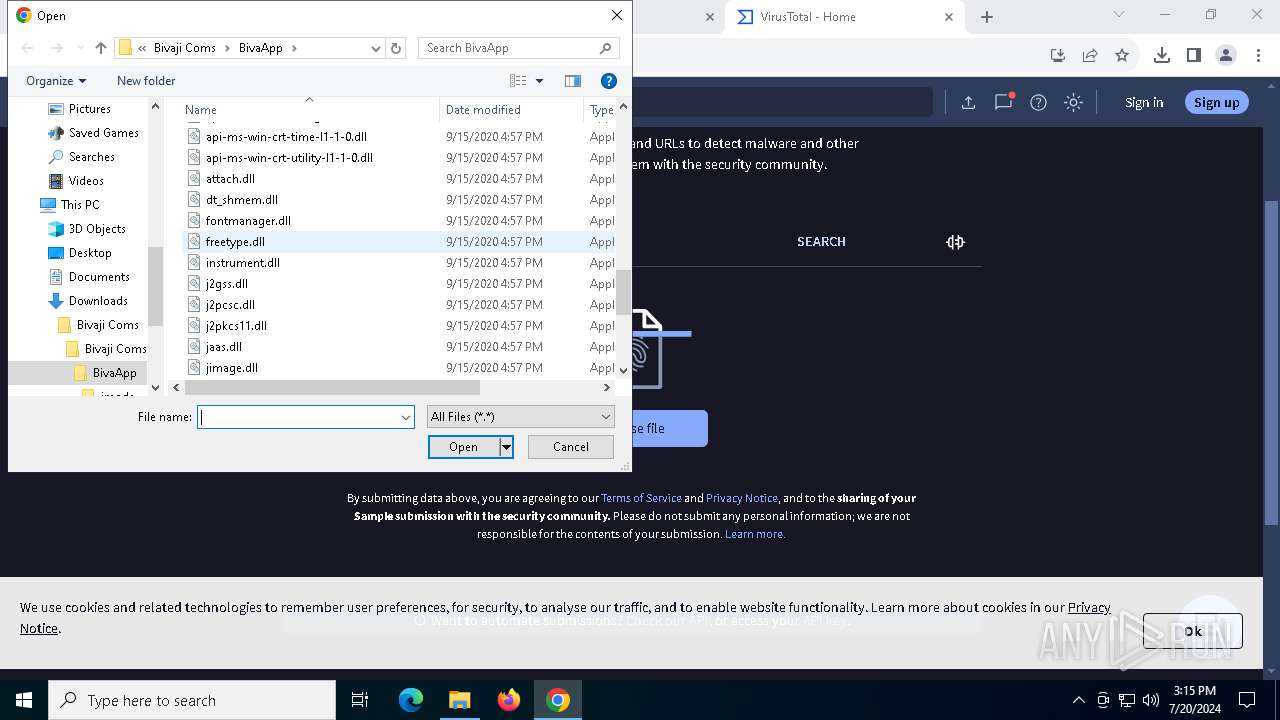The height and width of the screenshot is (720, 1280).
Task: Bookmark this page star icon
Action: point(1122,55)
